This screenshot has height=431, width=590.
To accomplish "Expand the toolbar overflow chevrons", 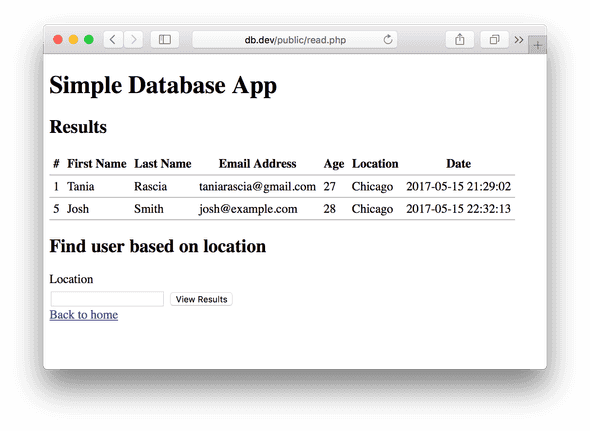I will tap(519, 40).
